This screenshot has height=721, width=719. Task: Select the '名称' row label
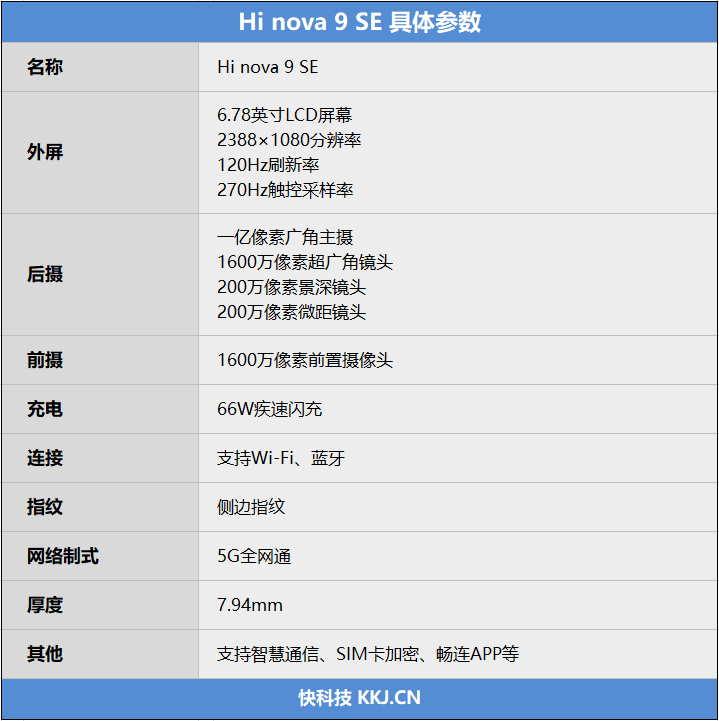(45, 67)
